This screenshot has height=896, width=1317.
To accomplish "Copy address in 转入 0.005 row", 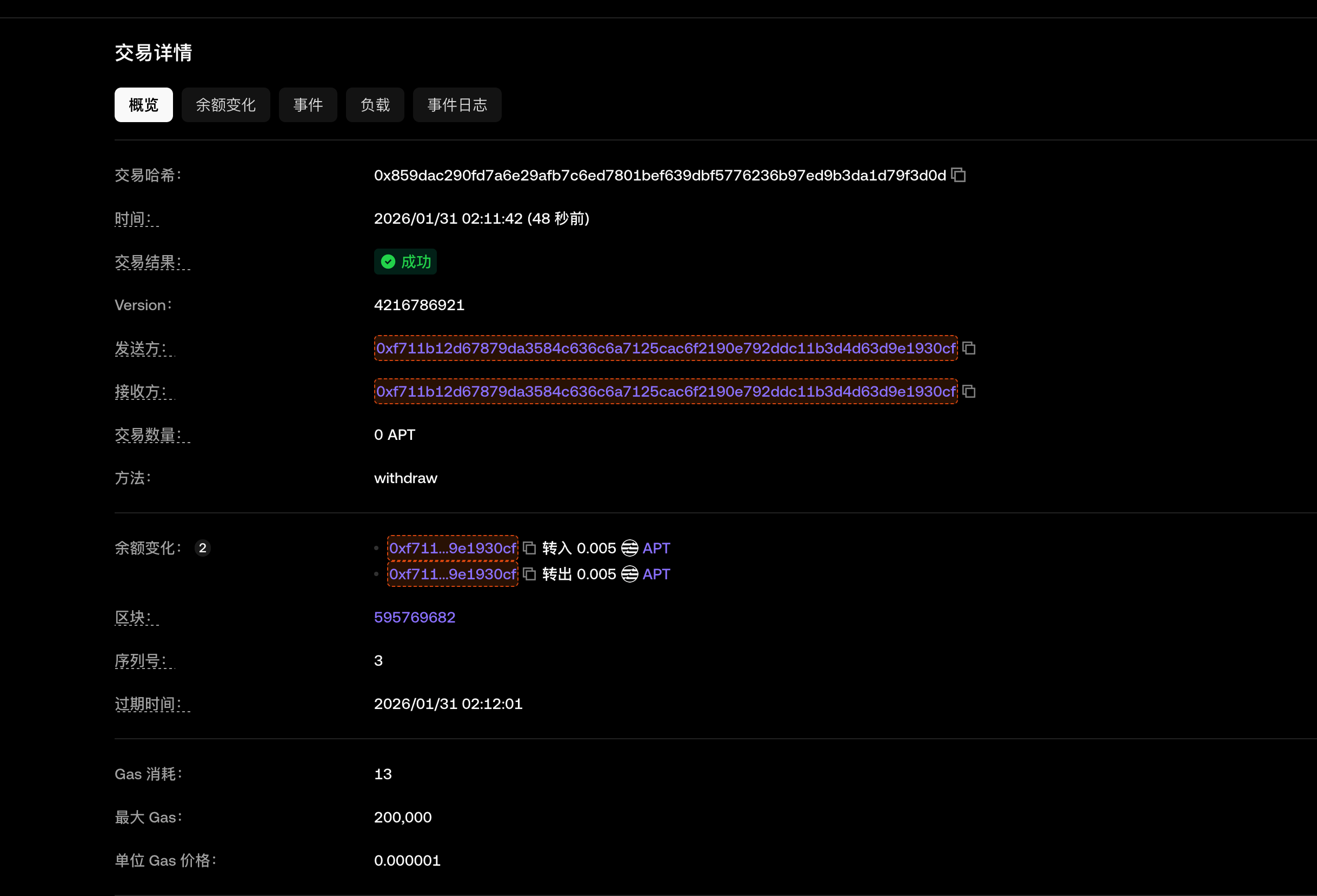I will click(x=529, y=547).
